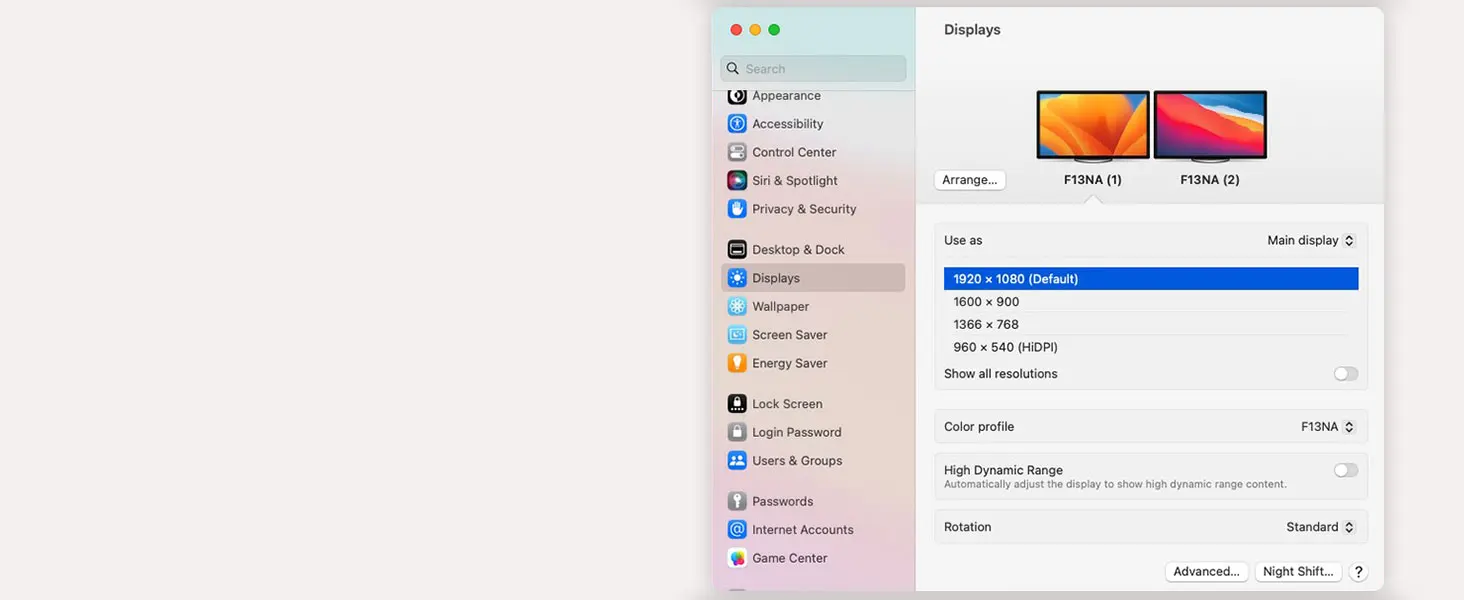Select the F13NA (2) display thumbnail
1464x600 pixels.
(x=1210, y=126)
